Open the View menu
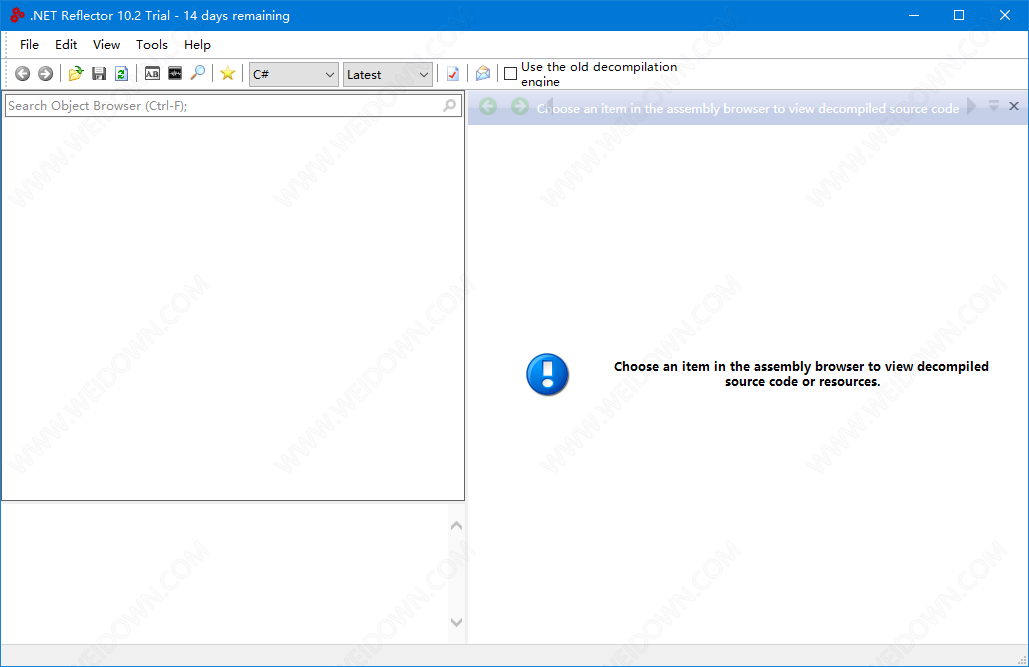Image resolution: width=1029 pixels, height=667 pixels. pos(106,45)
